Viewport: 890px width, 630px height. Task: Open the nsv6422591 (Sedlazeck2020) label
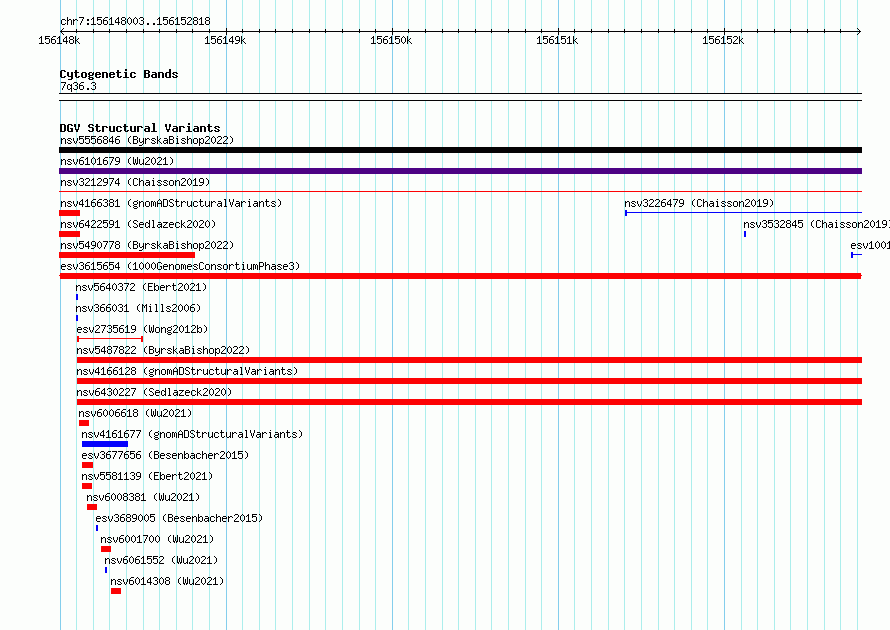(138, 224)
